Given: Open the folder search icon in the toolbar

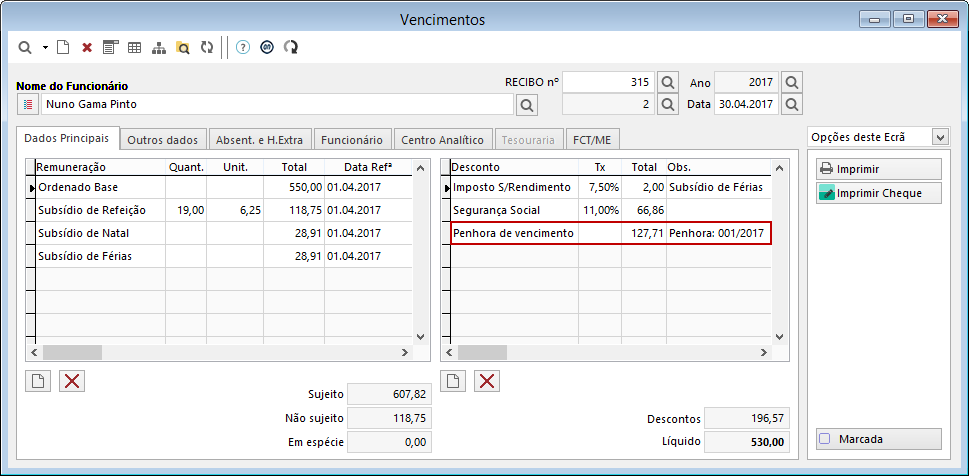Looking at the screenshot, I should 182,47.
